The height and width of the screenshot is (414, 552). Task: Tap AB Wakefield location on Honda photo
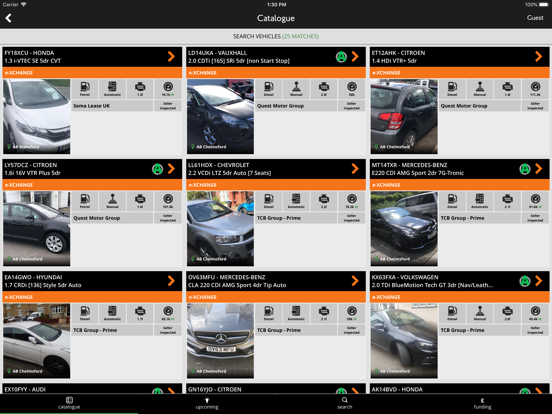[24, 146]
